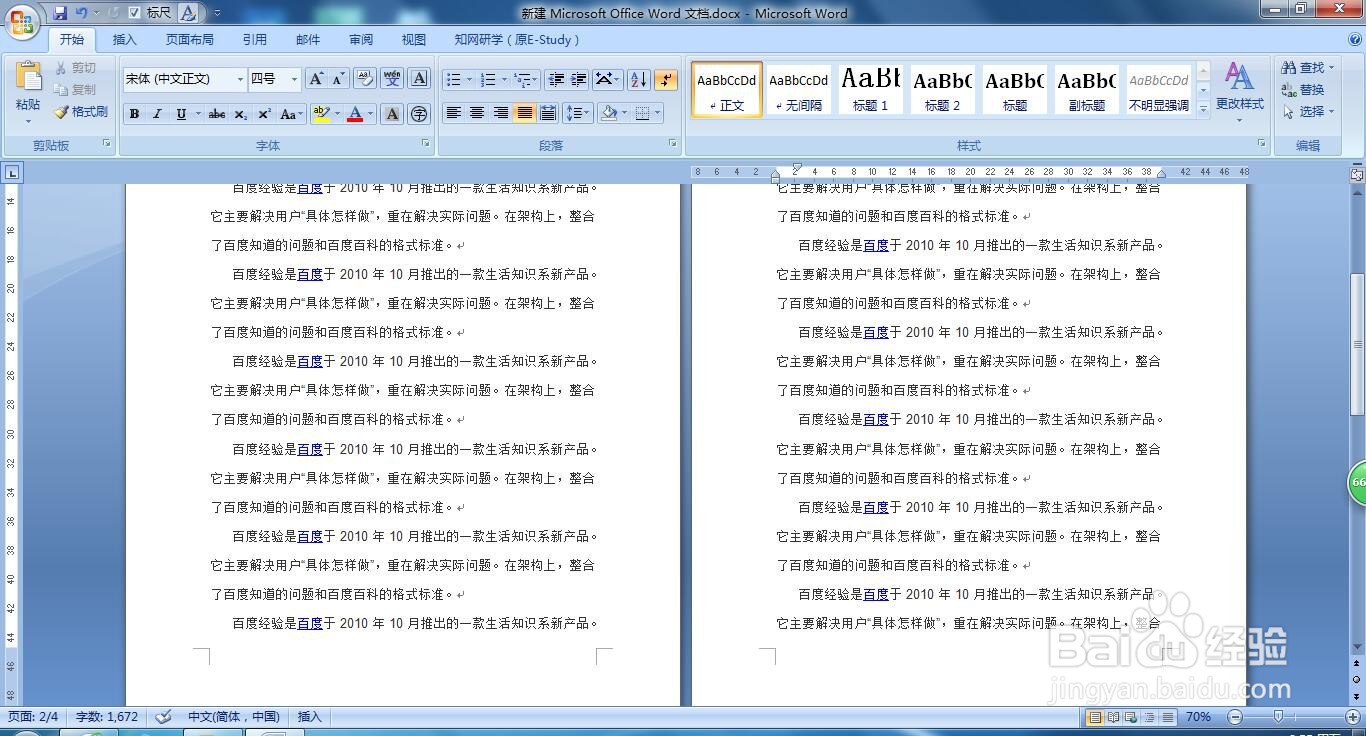1366x736 pixels.
Task: Open the 视图 ribbon tab
Action: point(413,40)
